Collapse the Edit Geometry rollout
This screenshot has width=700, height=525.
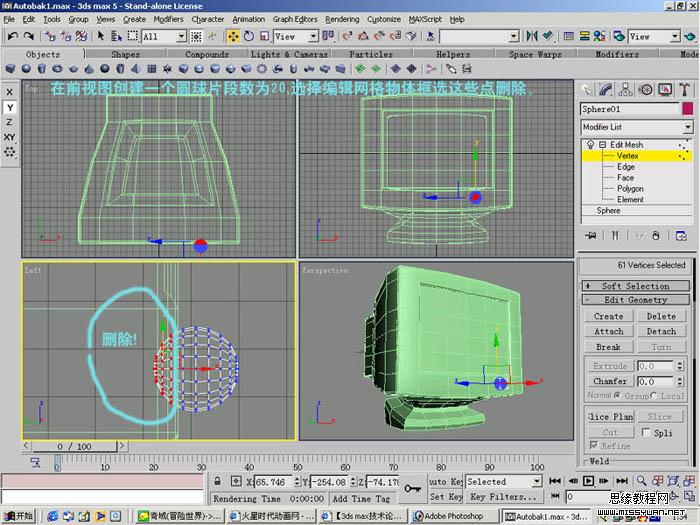pyautogui.click(x=636, y=300)
